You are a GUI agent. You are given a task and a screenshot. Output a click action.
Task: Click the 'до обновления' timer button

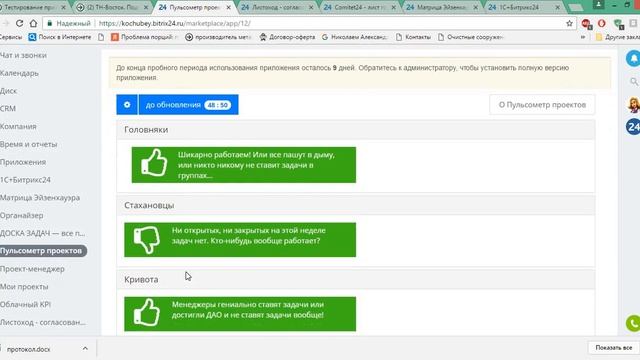pyautogui.click(x=189, y=105)
